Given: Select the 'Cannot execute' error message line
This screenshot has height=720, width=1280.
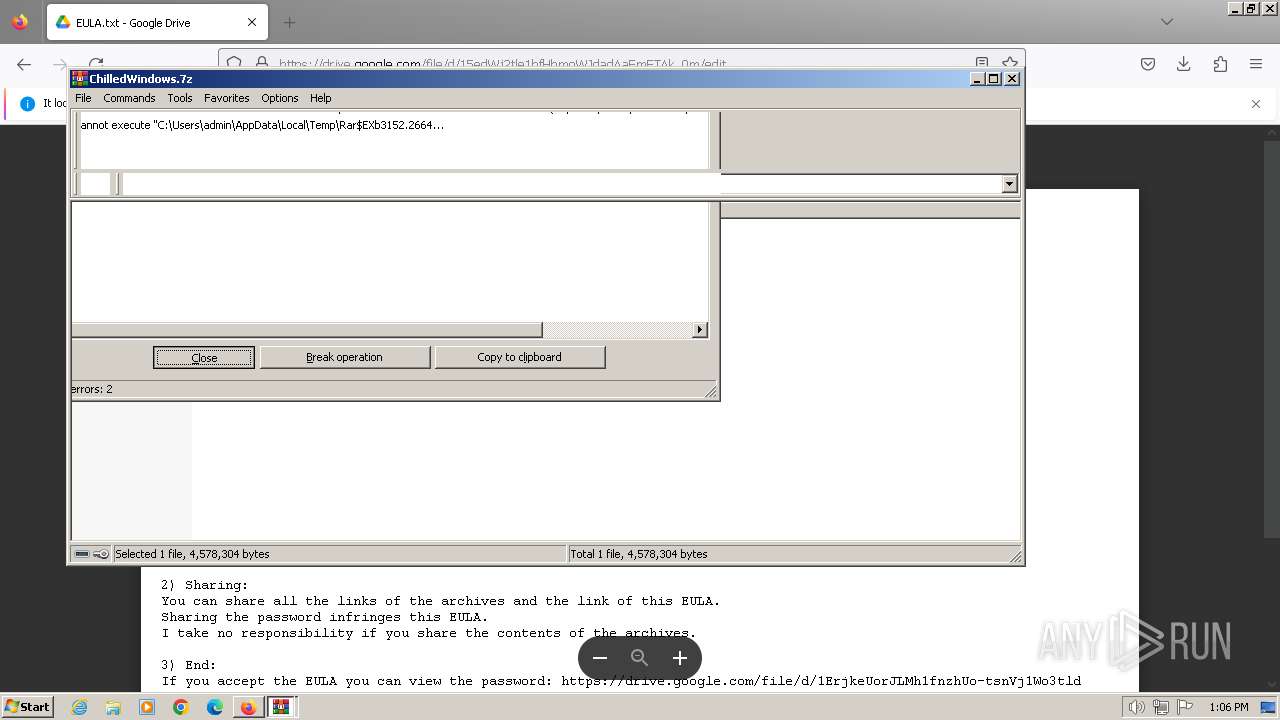Looking at the screenshot, I should (x=262, y=125).
